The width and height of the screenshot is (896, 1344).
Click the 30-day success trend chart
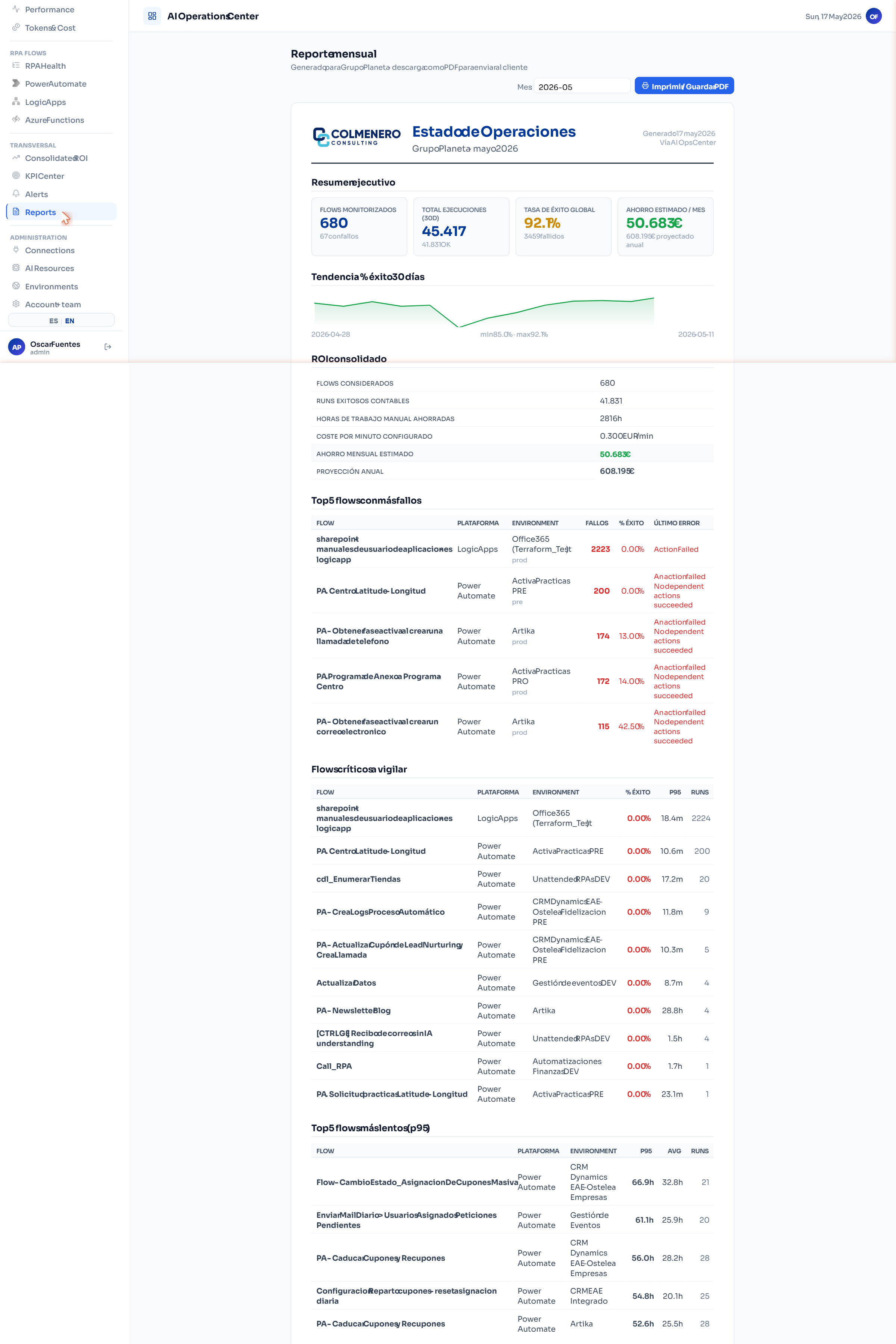(484, 311)
